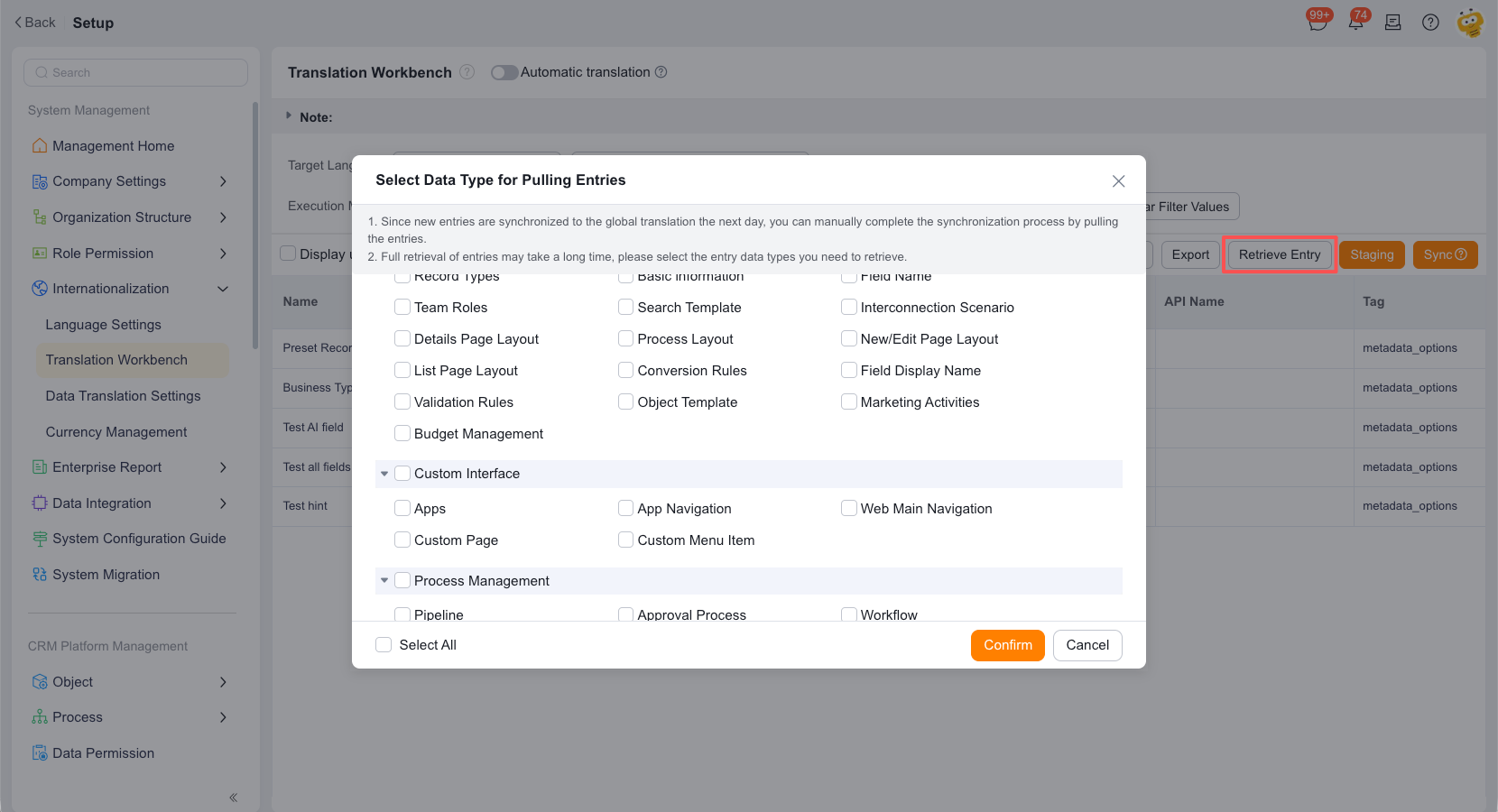Expand the Note section triangle
Screen dimensions: 1498x812
pyautogui.click(x=289, y=115)
